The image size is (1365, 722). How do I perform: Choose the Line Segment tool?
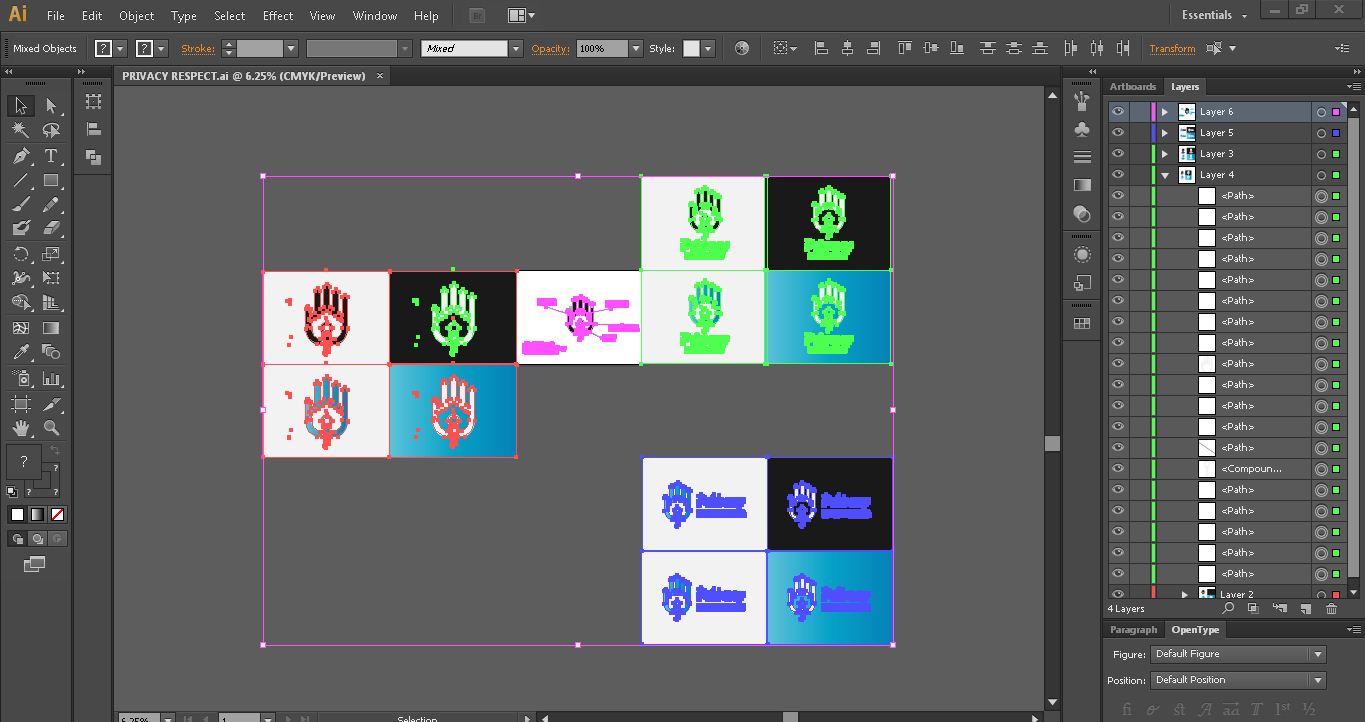[x=21, y=181]
